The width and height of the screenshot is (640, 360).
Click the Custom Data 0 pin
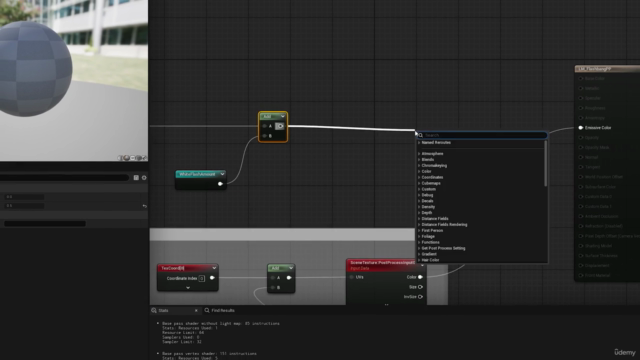[580, 197]
